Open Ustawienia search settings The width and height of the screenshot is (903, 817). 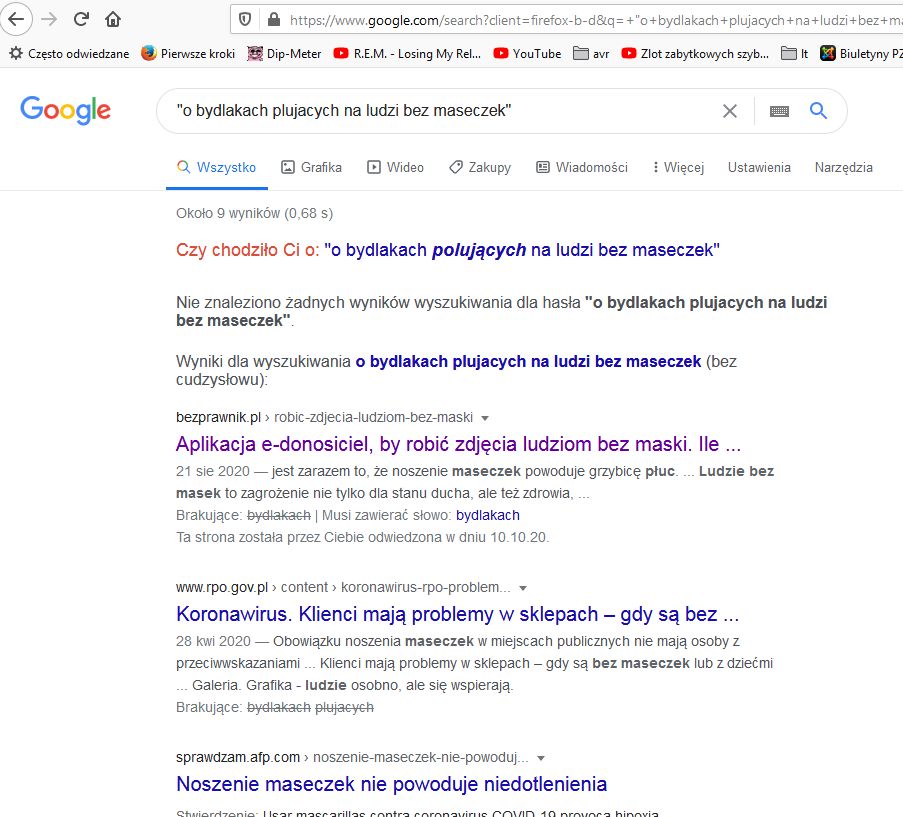tap(759, 168)
